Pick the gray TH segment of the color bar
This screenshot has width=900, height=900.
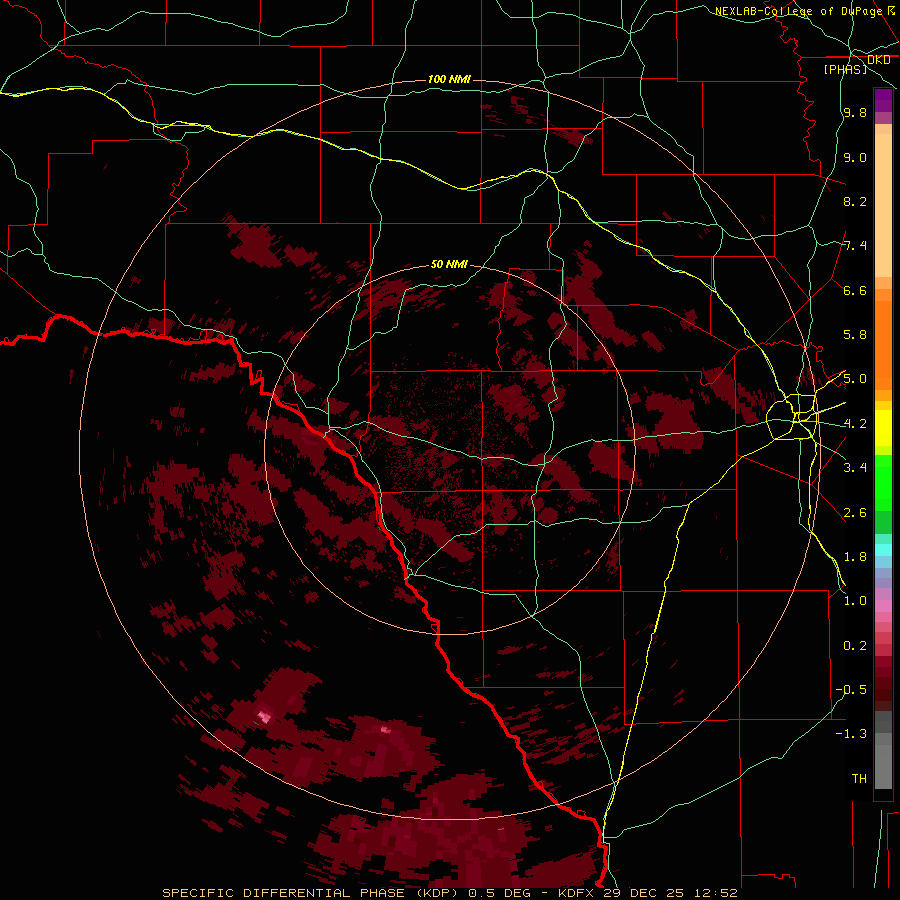pos(883,766)
